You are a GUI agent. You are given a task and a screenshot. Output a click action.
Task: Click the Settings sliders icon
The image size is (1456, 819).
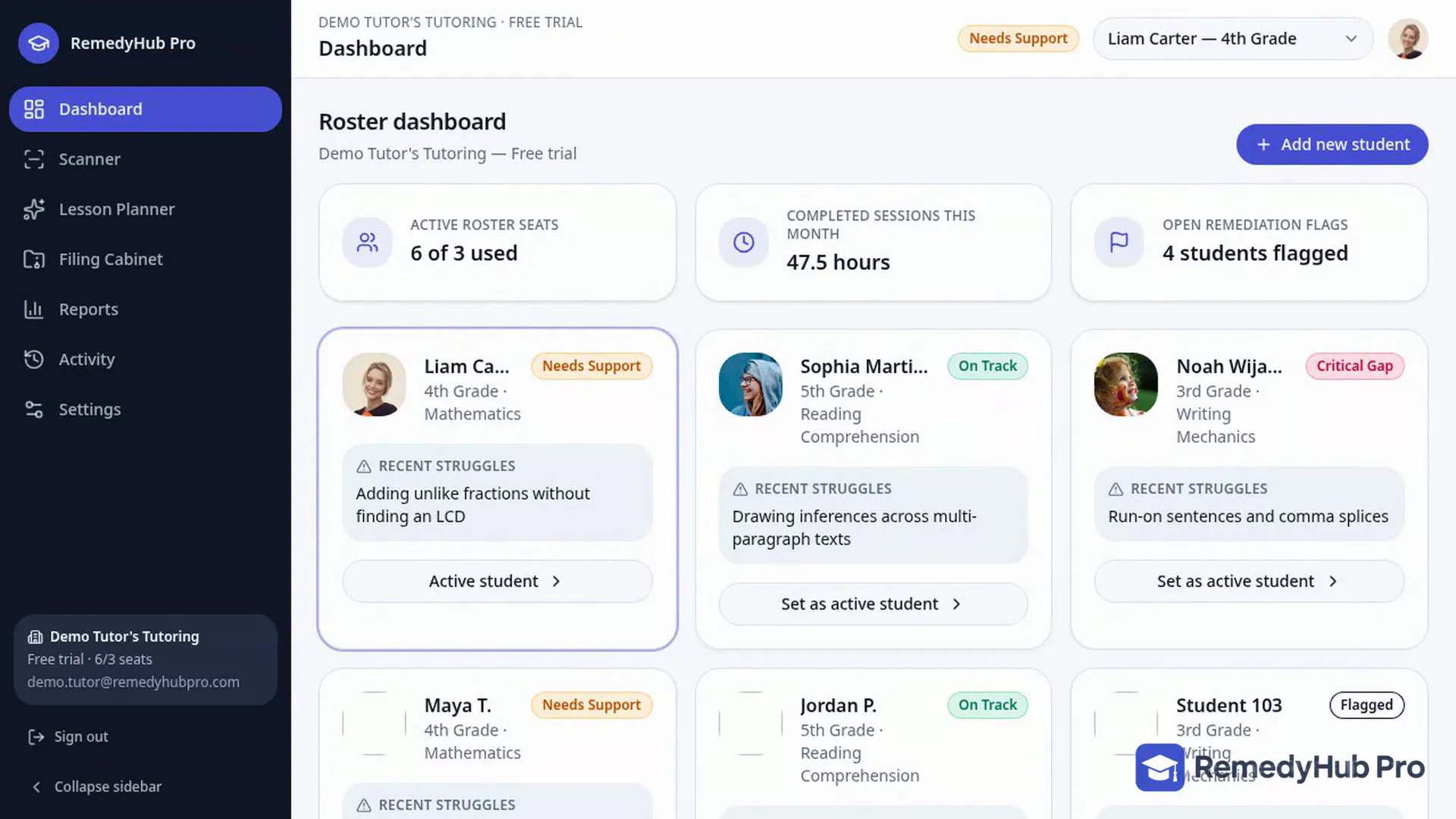(x=34, y=409)
